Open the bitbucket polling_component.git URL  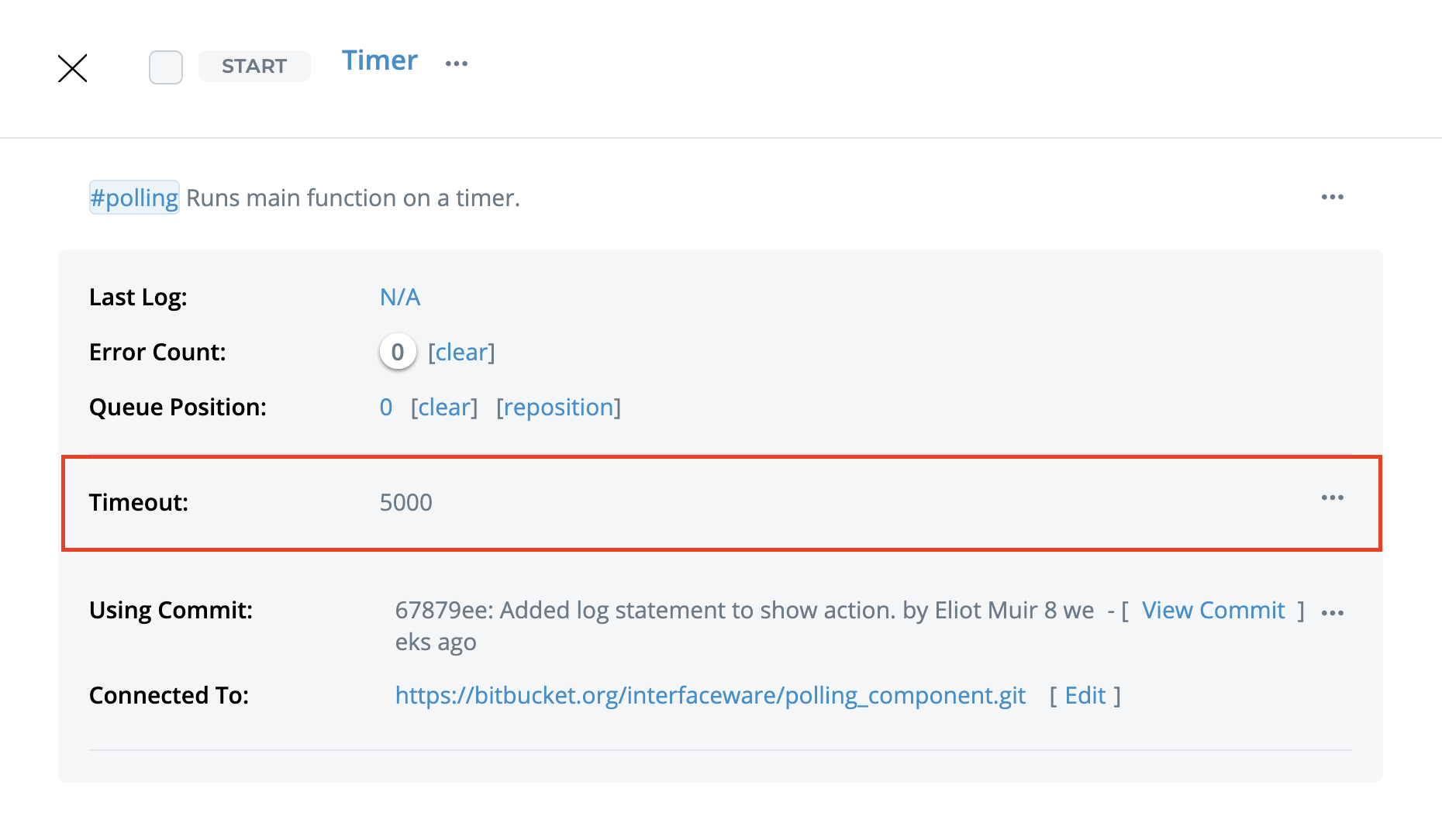coord(710,695)
